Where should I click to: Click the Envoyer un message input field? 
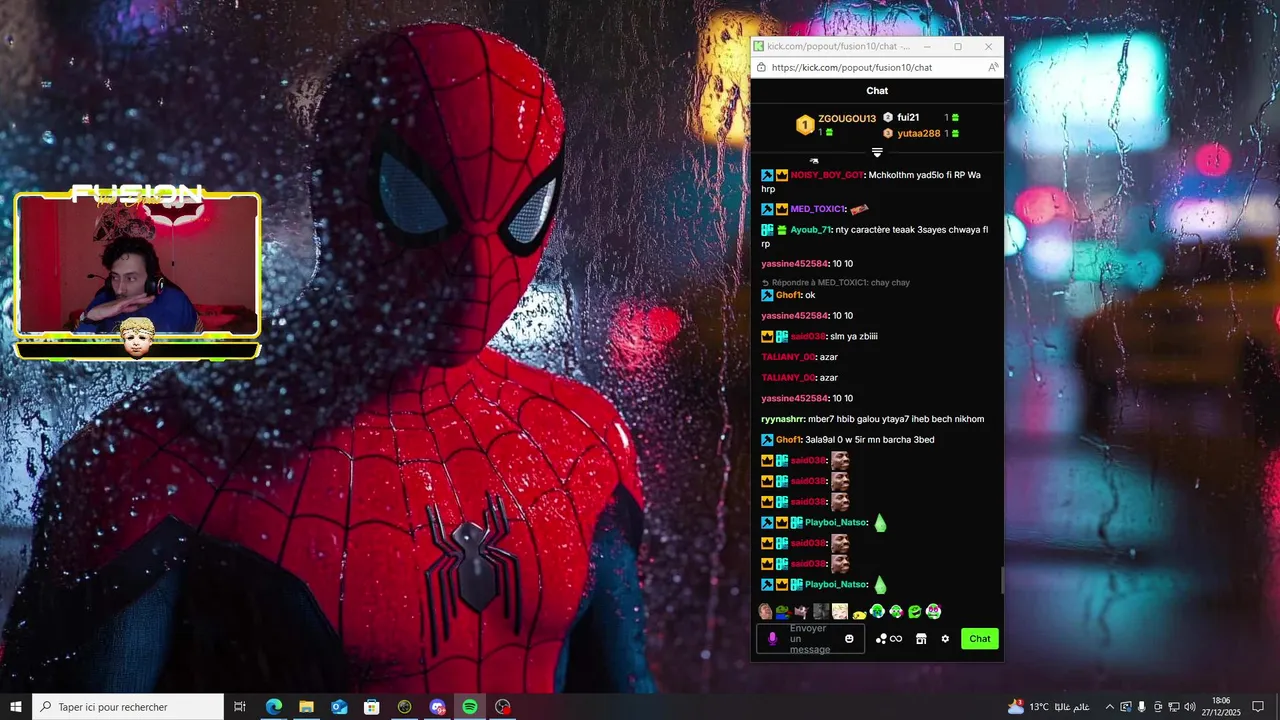tap(810, 639)
